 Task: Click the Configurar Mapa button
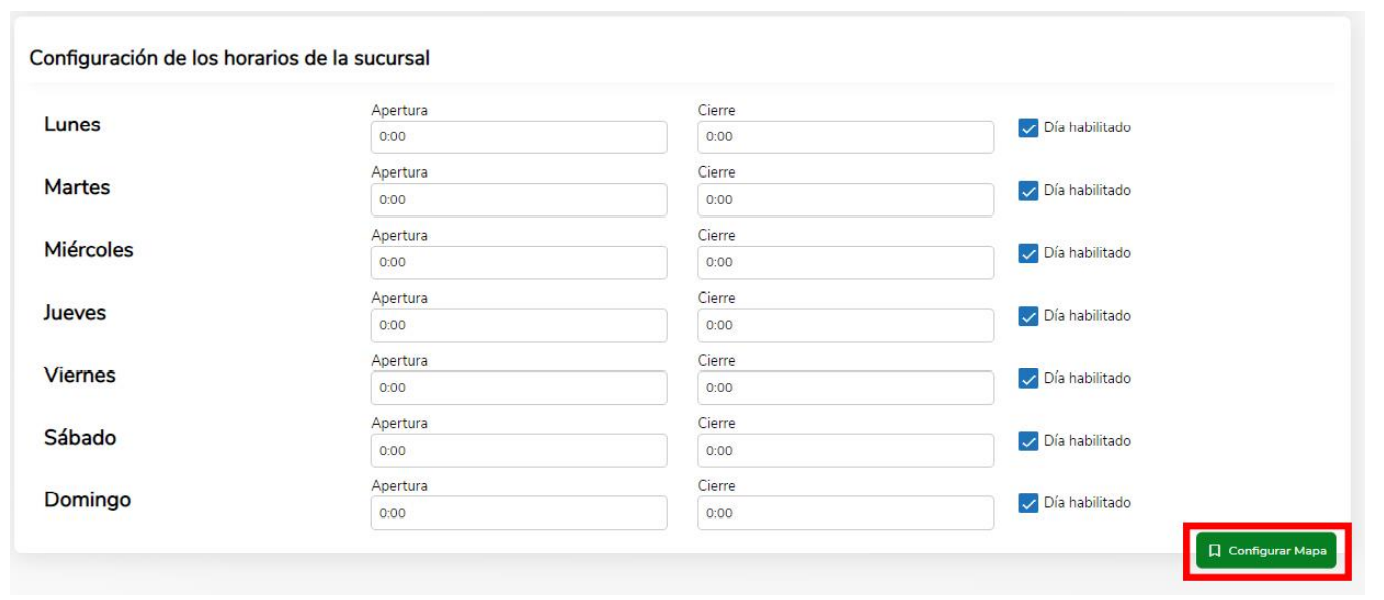(1266, 550)
